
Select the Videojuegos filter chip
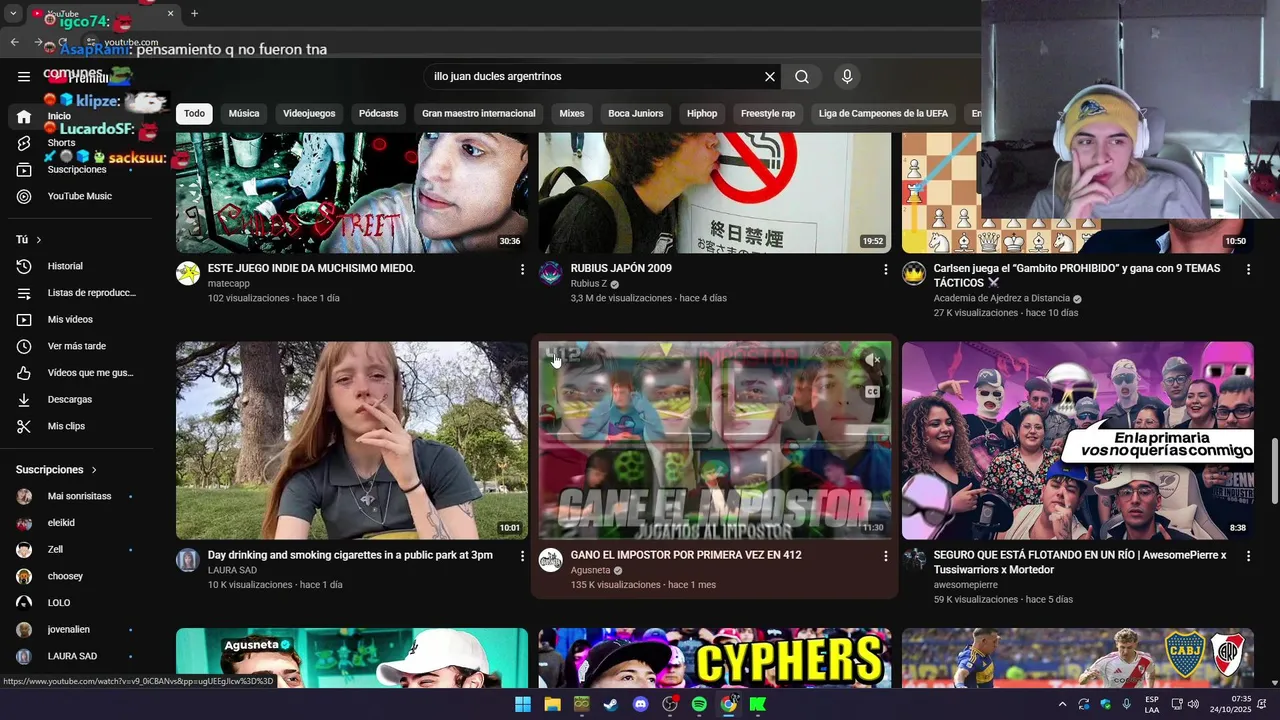pos(309,113)
